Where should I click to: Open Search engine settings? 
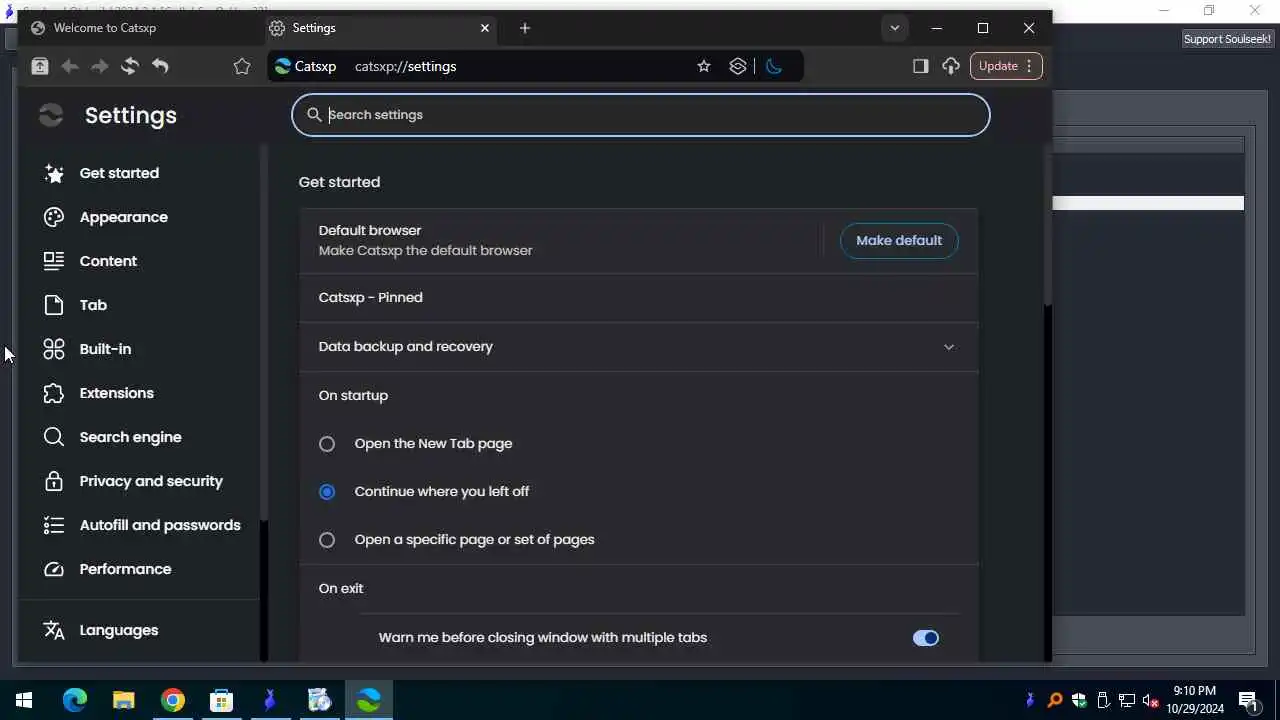(131, 437)
